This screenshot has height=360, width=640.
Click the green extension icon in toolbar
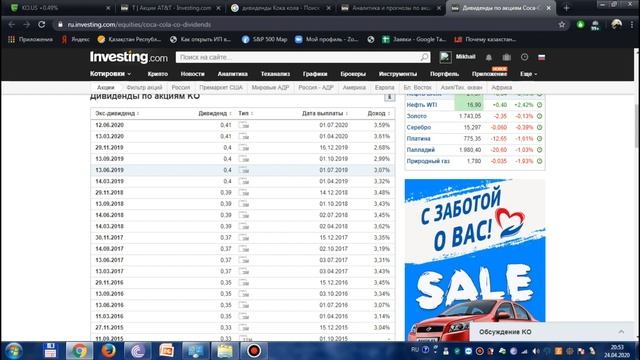(580, 24)
